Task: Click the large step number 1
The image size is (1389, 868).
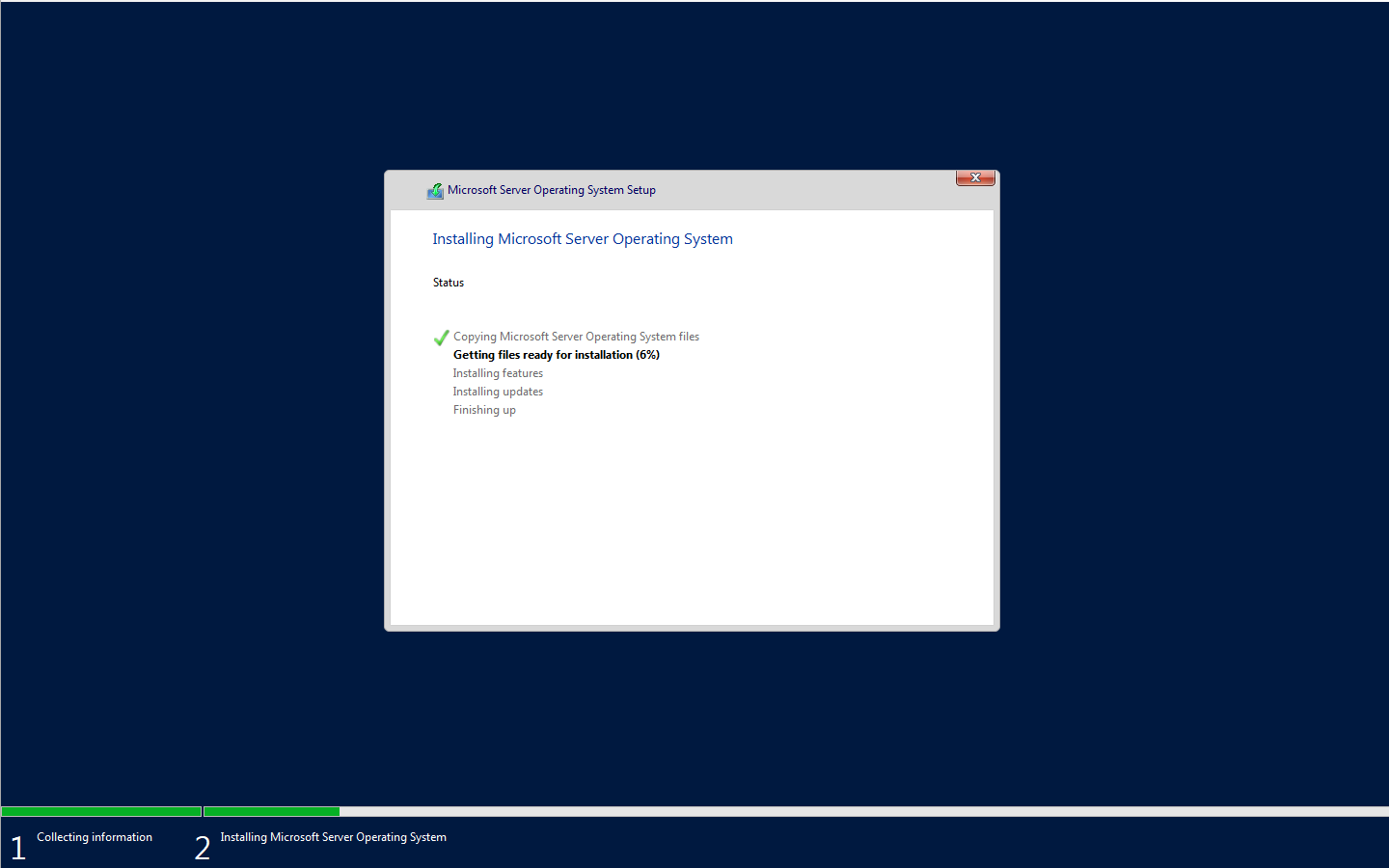Action: [x=18, y=848]
